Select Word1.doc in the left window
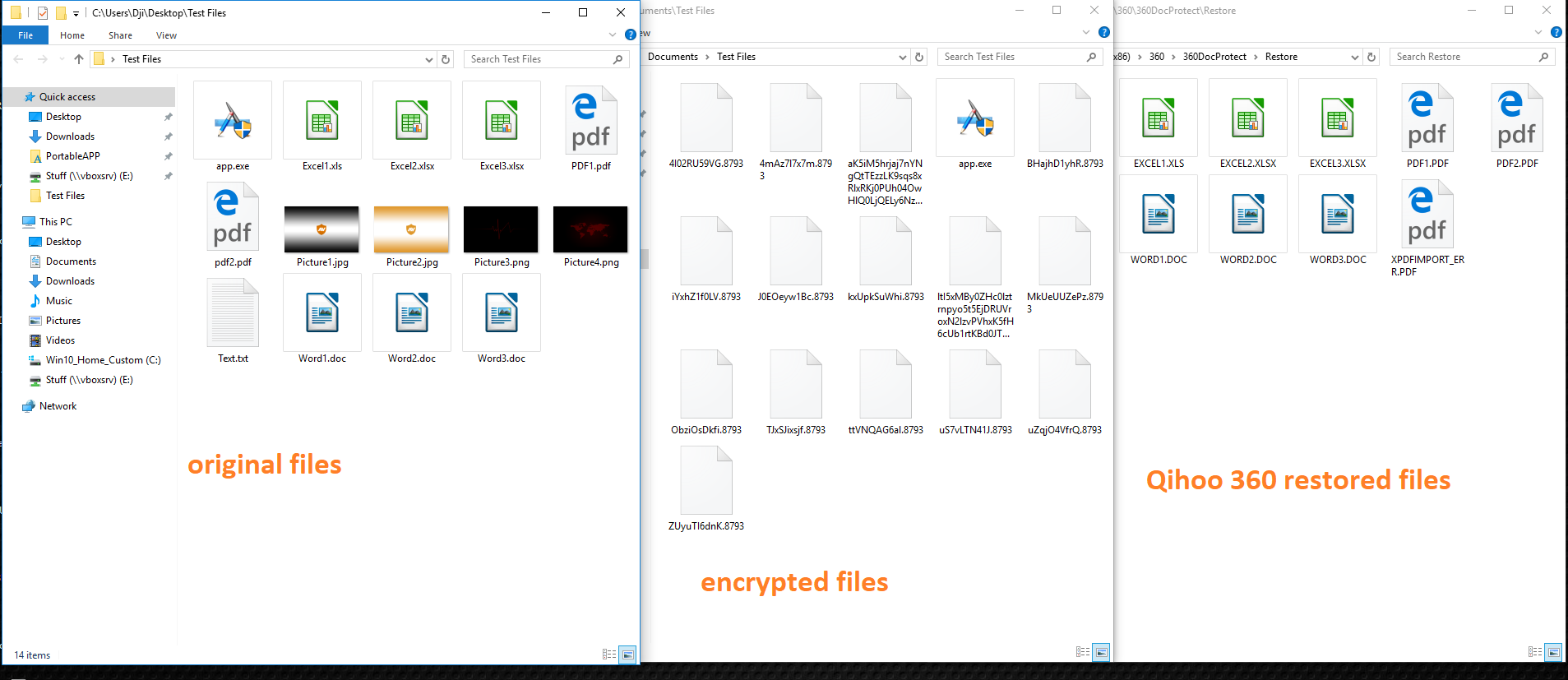 point(322,320)
